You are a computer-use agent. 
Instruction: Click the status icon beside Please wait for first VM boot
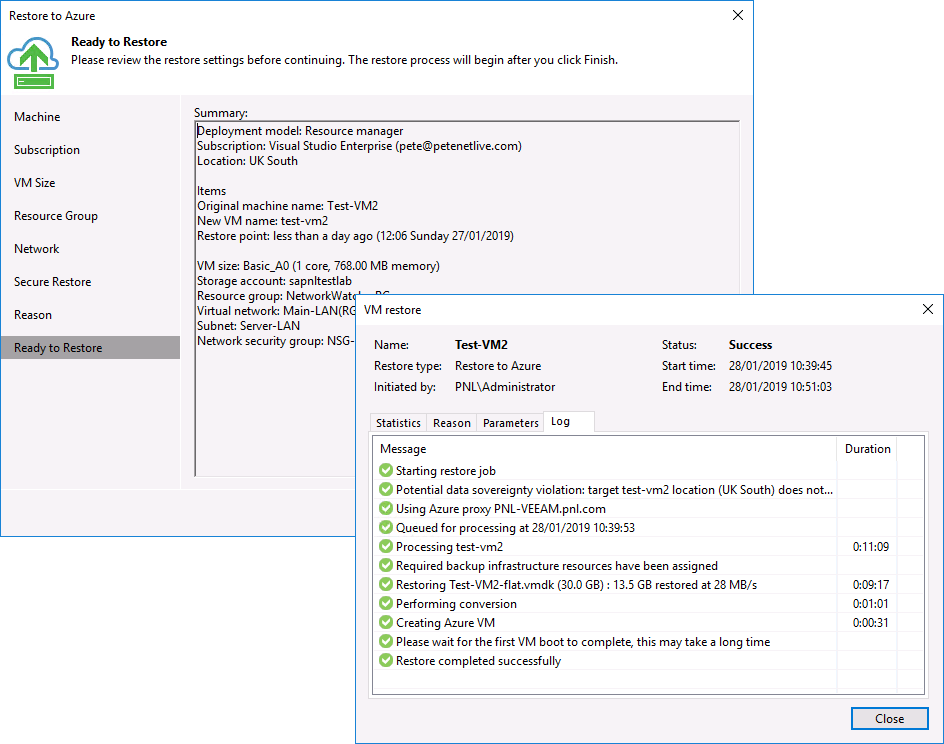[386, 642]
